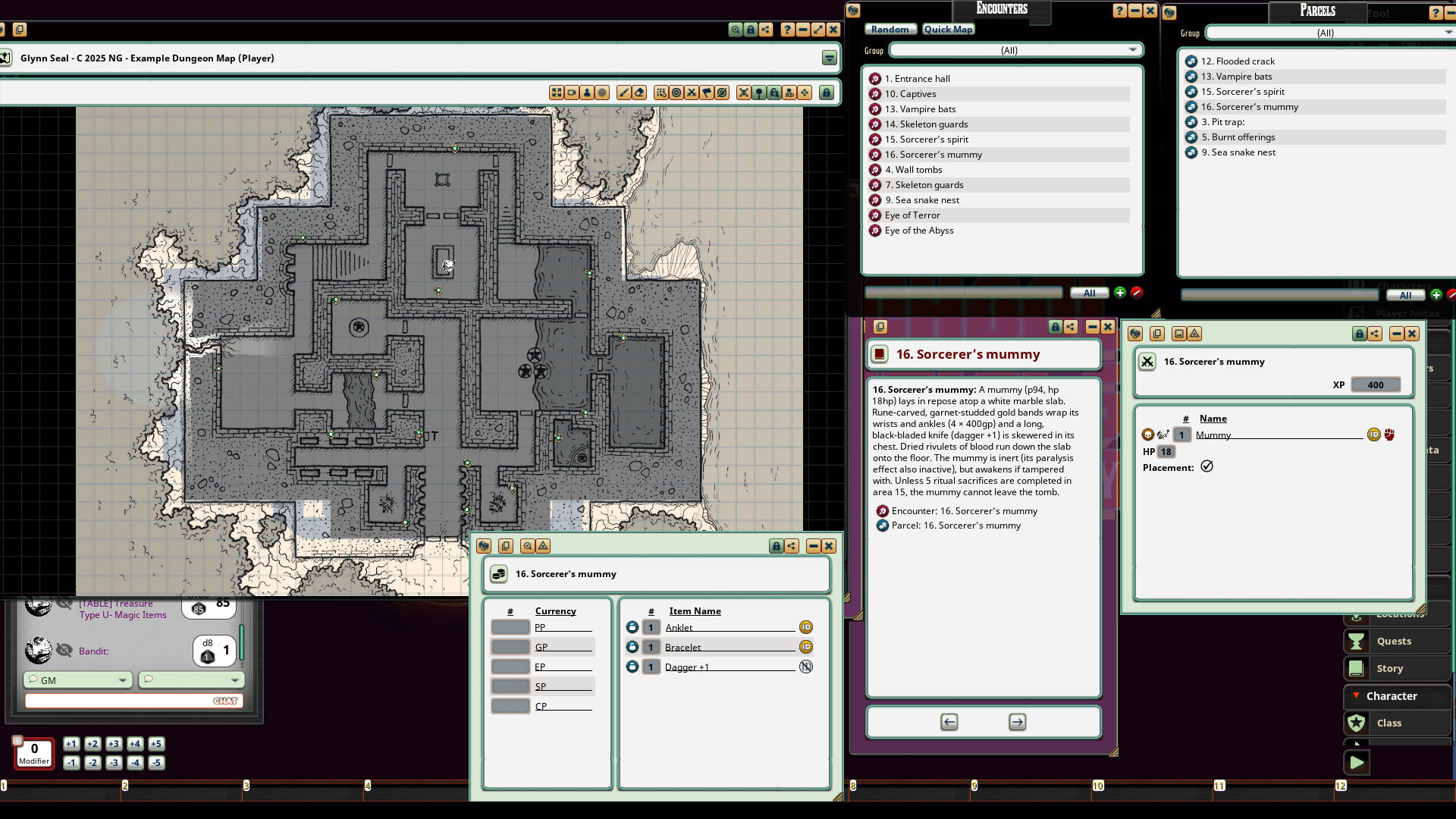Toggle ID state for Anklet item
This screenshot has height=819, width=1456.
tap(806, 627)
